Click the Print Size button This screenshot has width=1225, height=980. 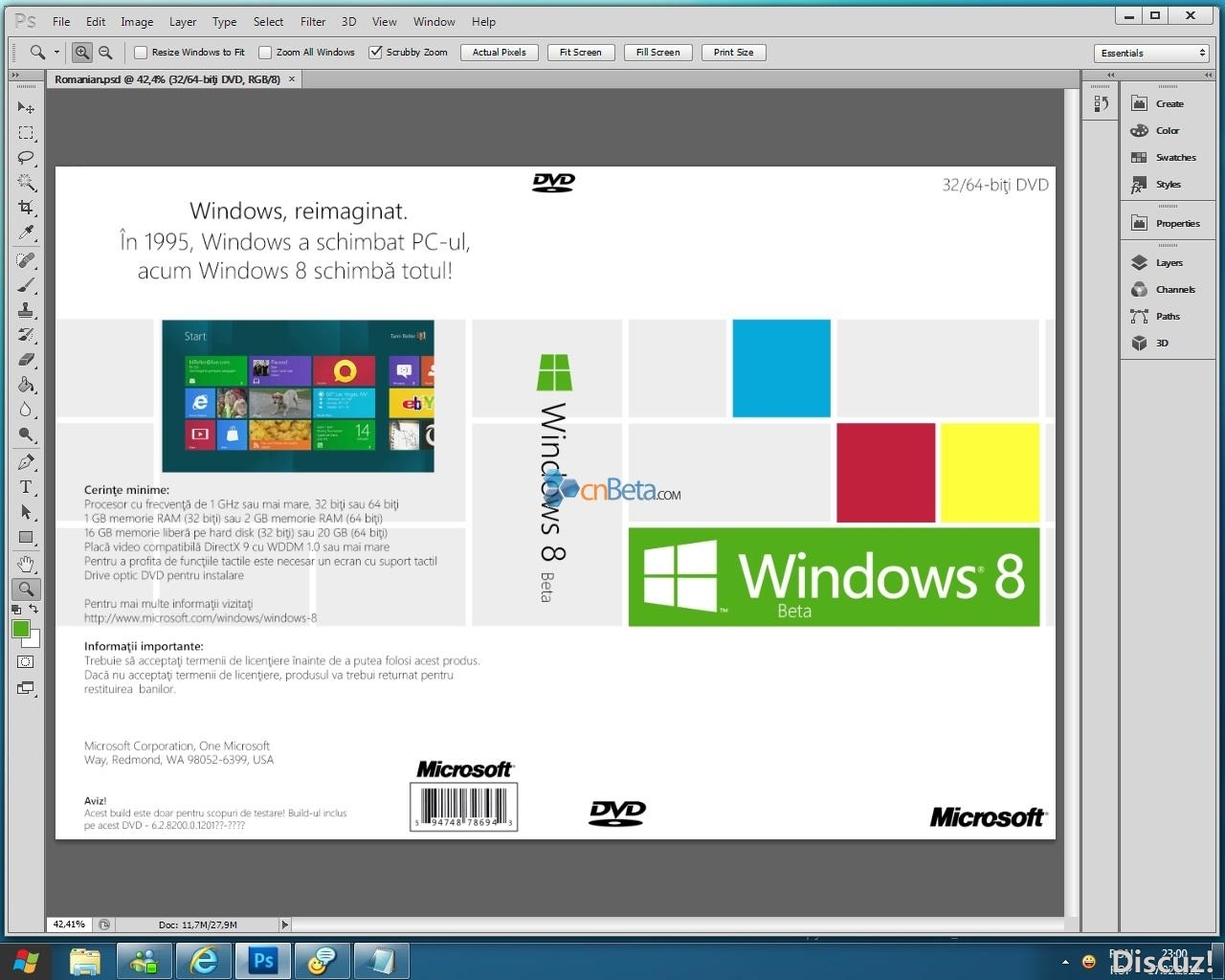coord(733,53)
